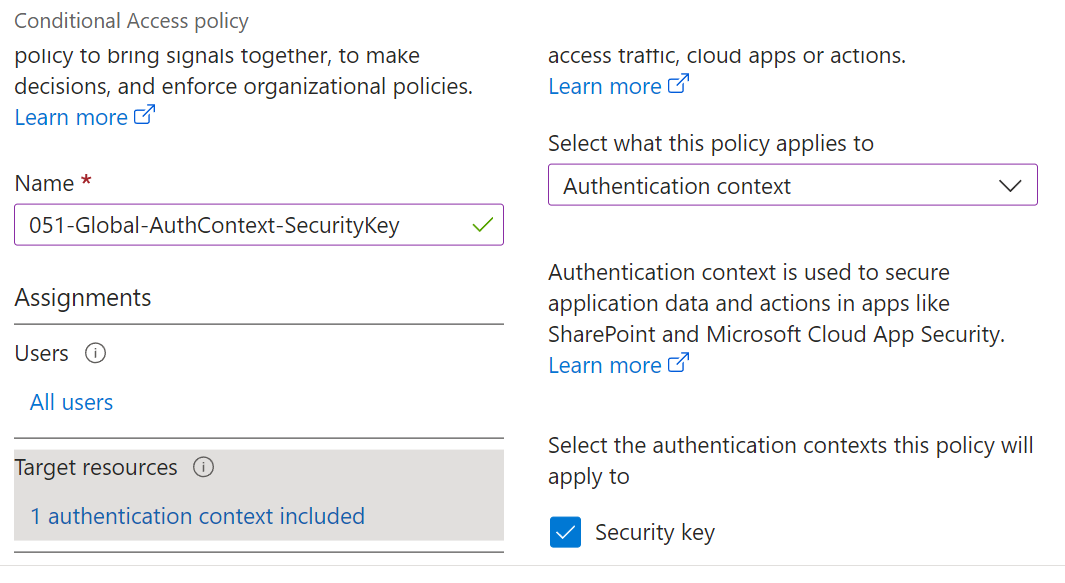Click the Target resources info icon

point(203,467)
